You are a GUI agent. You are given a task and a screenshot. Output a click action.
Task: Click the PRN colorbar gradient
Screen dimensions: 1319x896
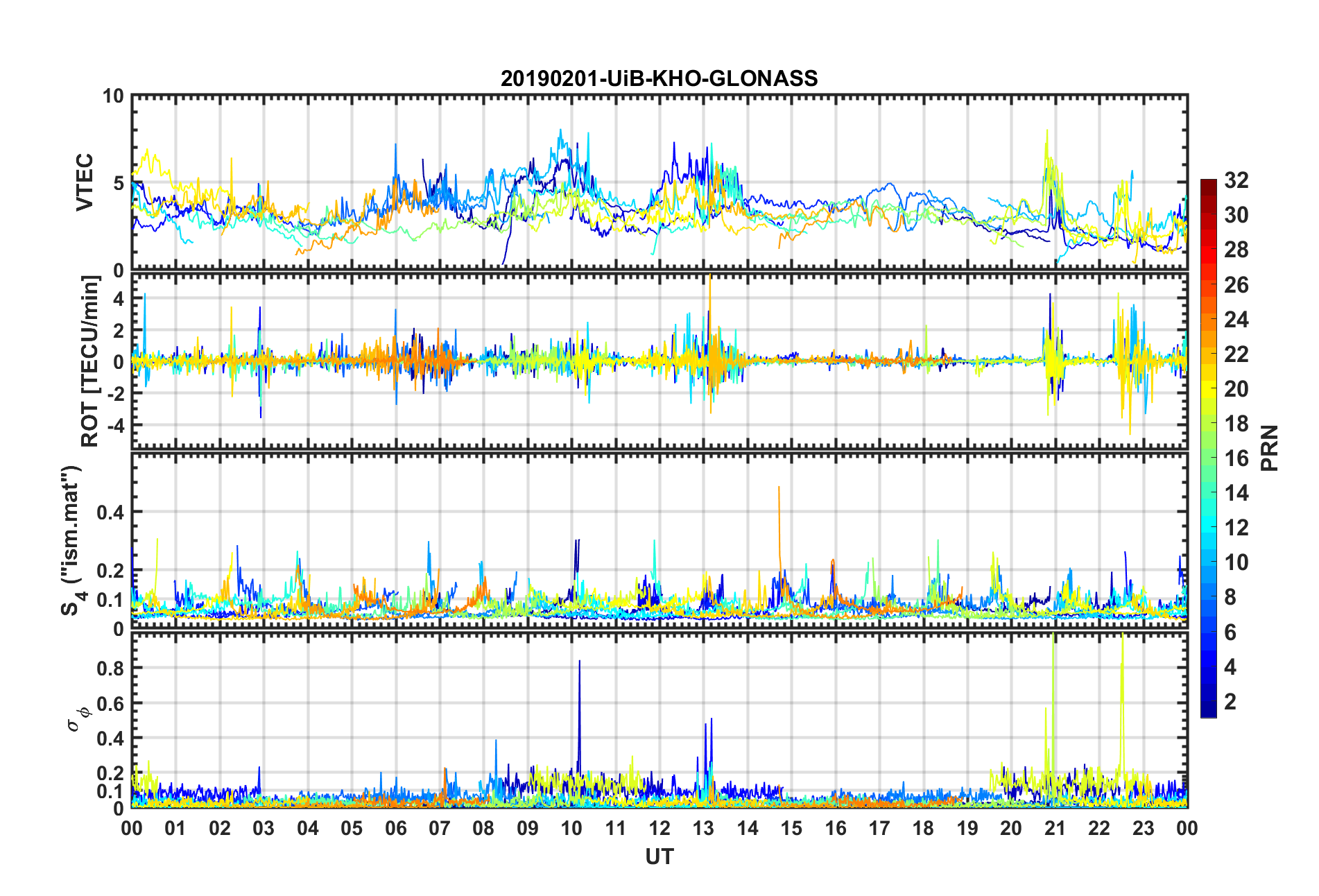1208,448
